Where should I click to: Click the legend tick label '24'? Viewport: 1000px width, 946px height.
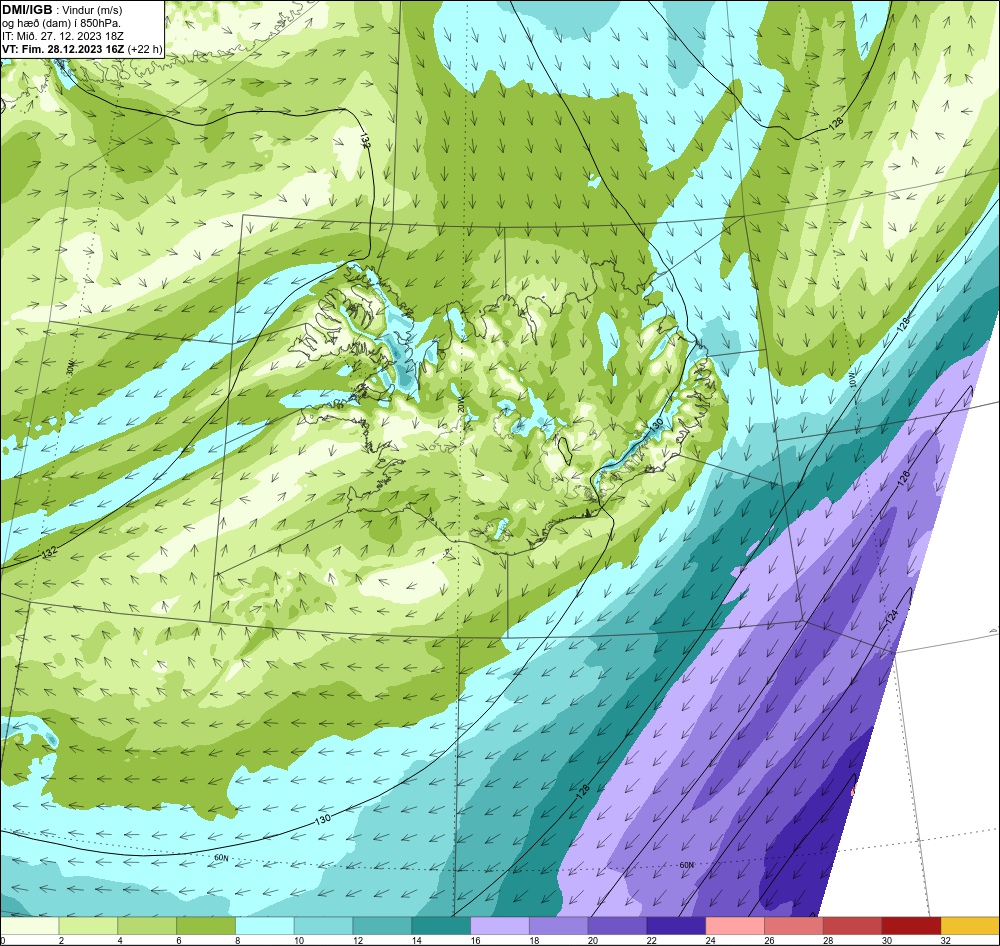710,940
